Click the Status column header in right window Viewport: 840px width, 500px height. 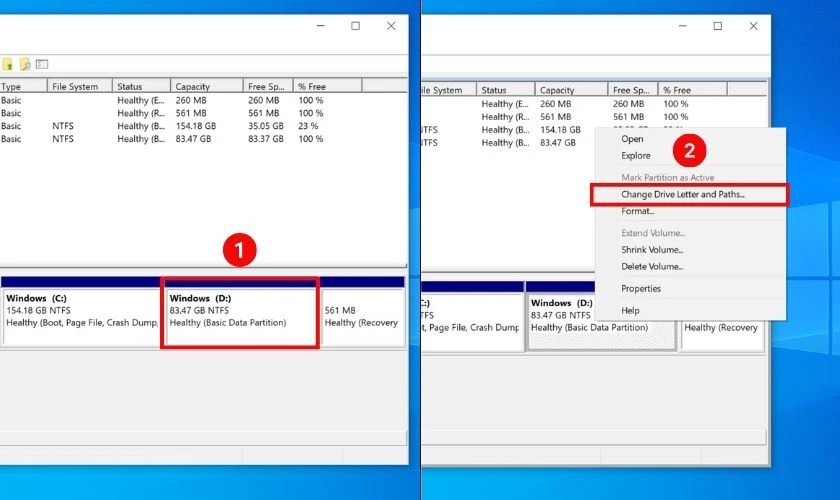tap(506, 90)
